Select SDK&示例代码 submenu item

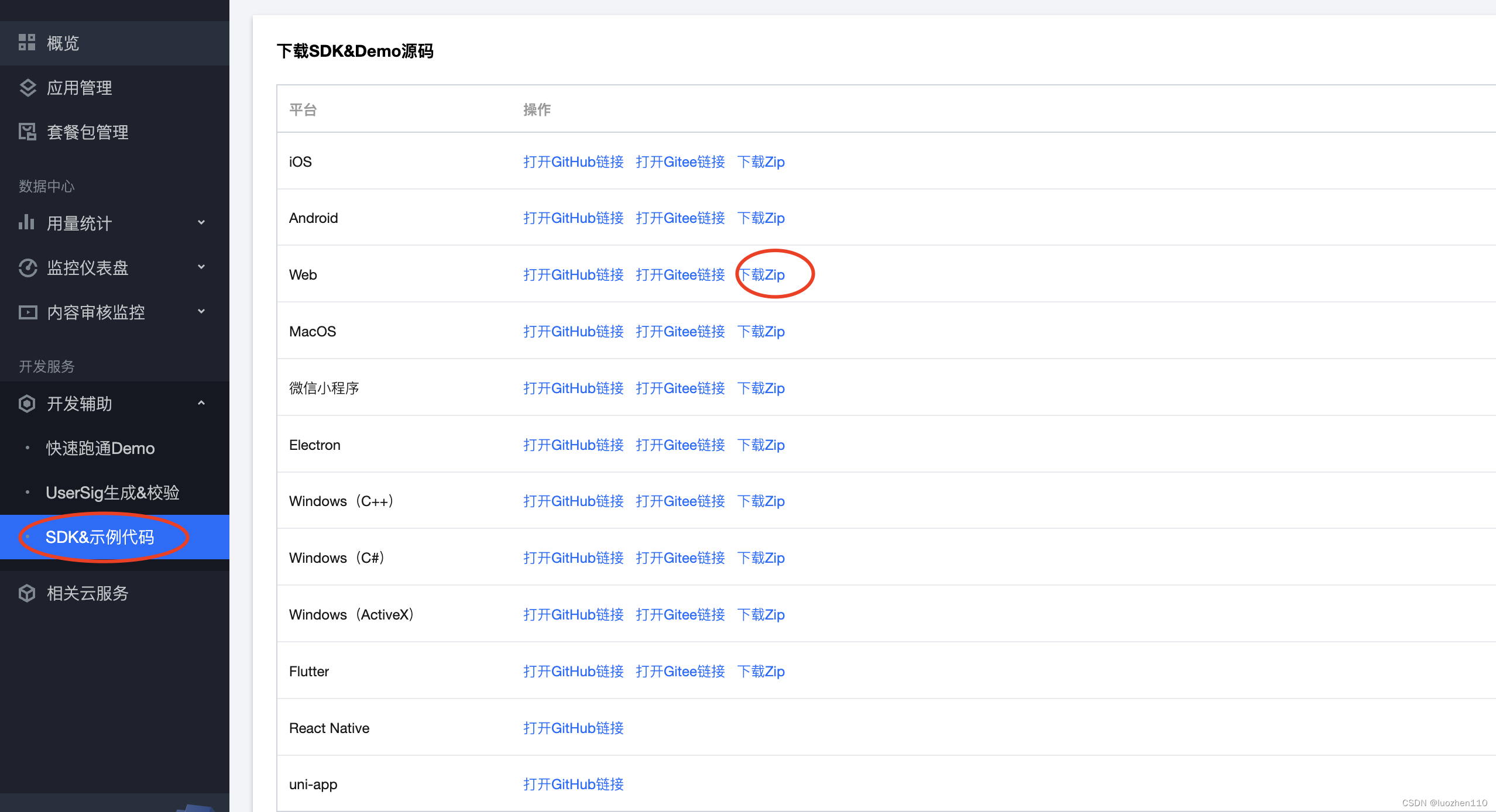[x=115, y=537]
